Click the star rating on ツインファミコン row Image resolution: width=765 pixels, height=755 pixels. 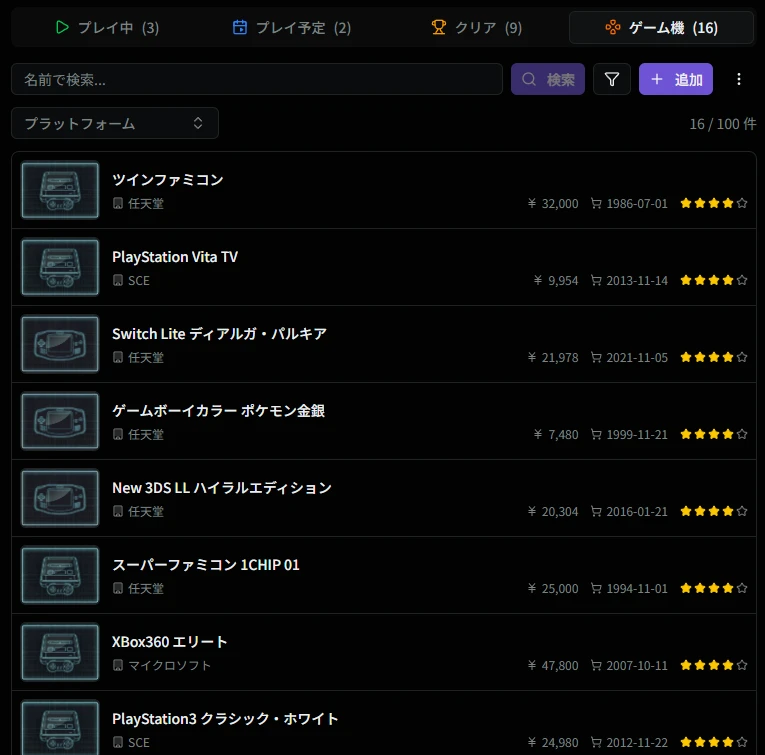pos(714,203)
